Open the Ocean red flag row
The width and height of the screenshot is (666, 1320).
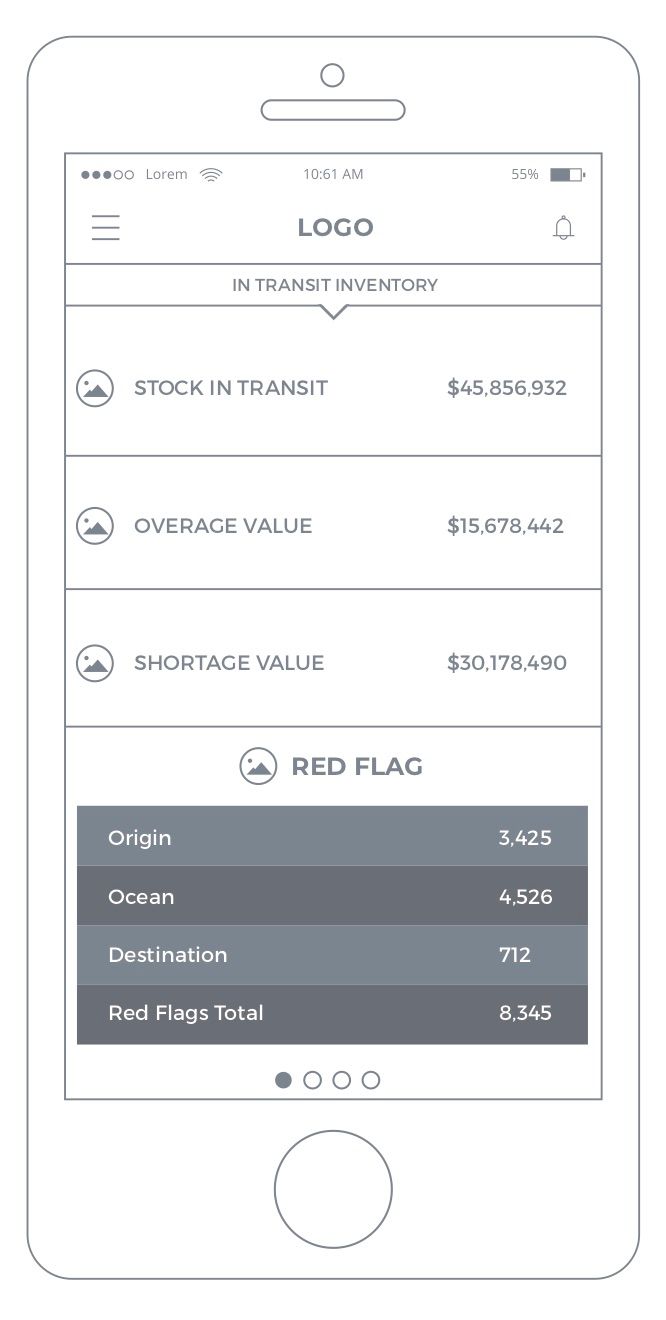pos(332,896)
